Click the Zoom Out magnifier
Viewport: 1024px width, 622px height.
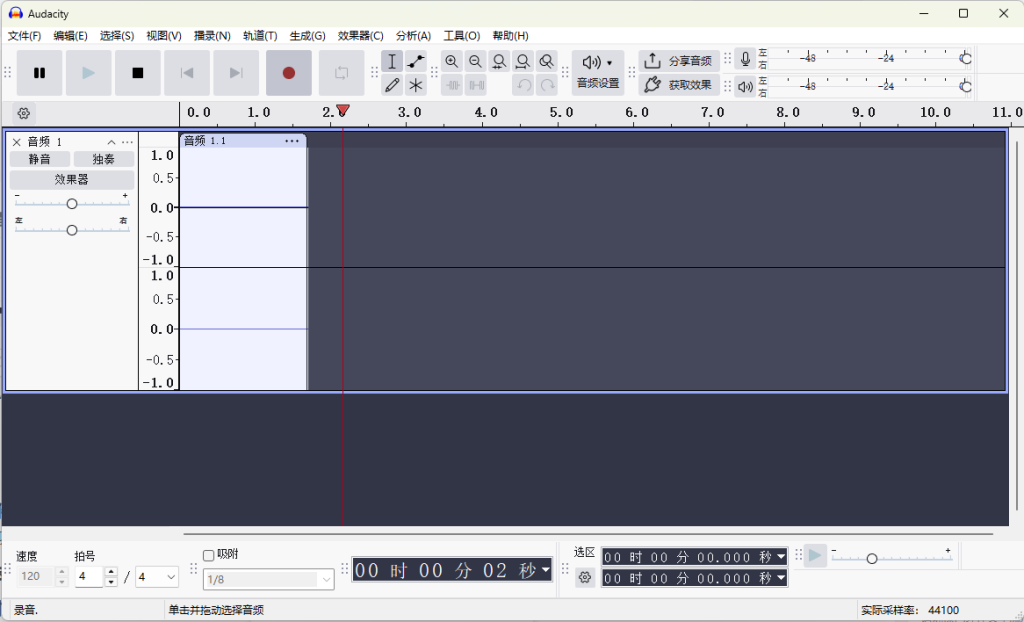pos(476,62)
